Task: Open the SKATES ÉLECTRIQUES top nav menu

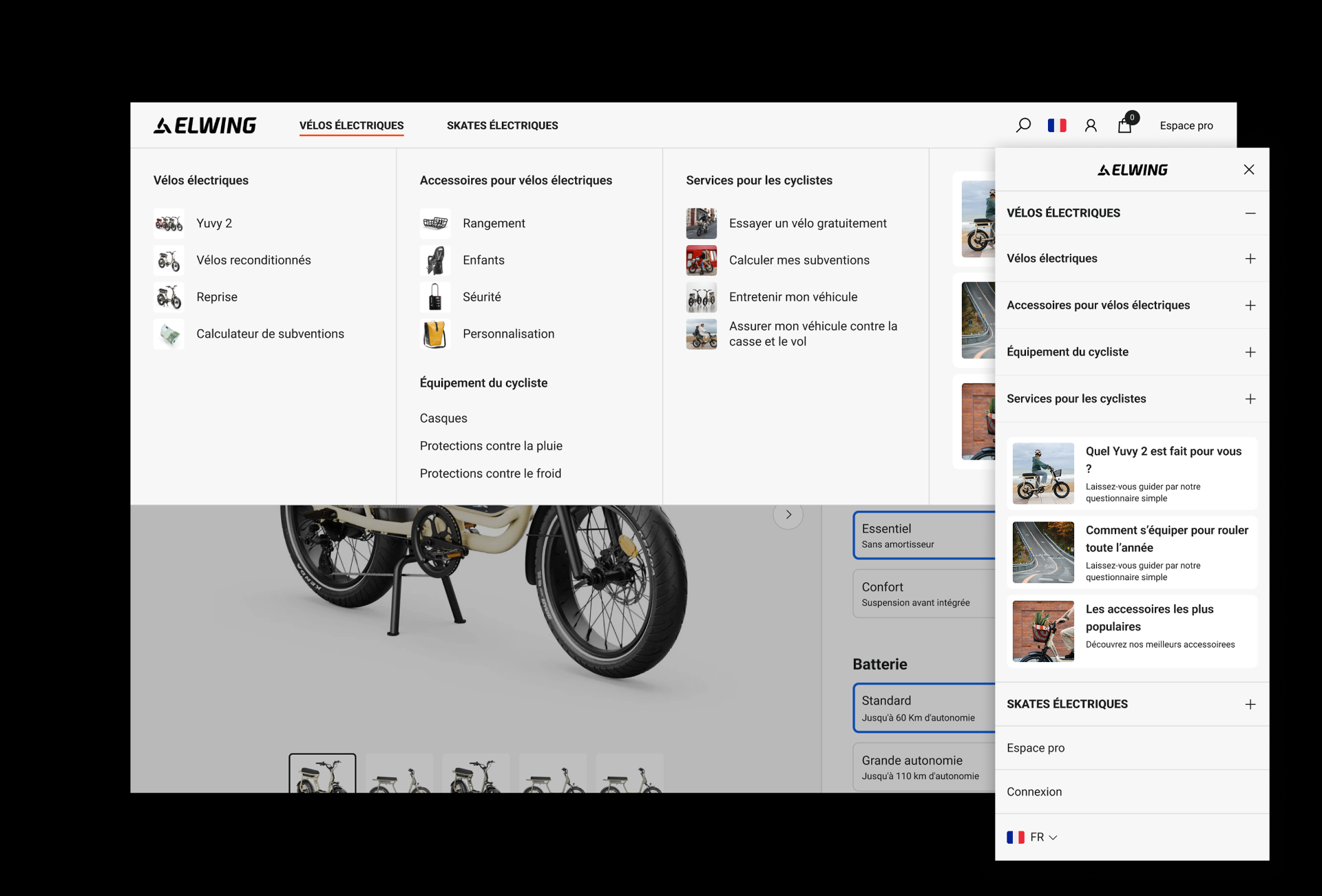Action: pyautogui.click(x=502, y=125)
